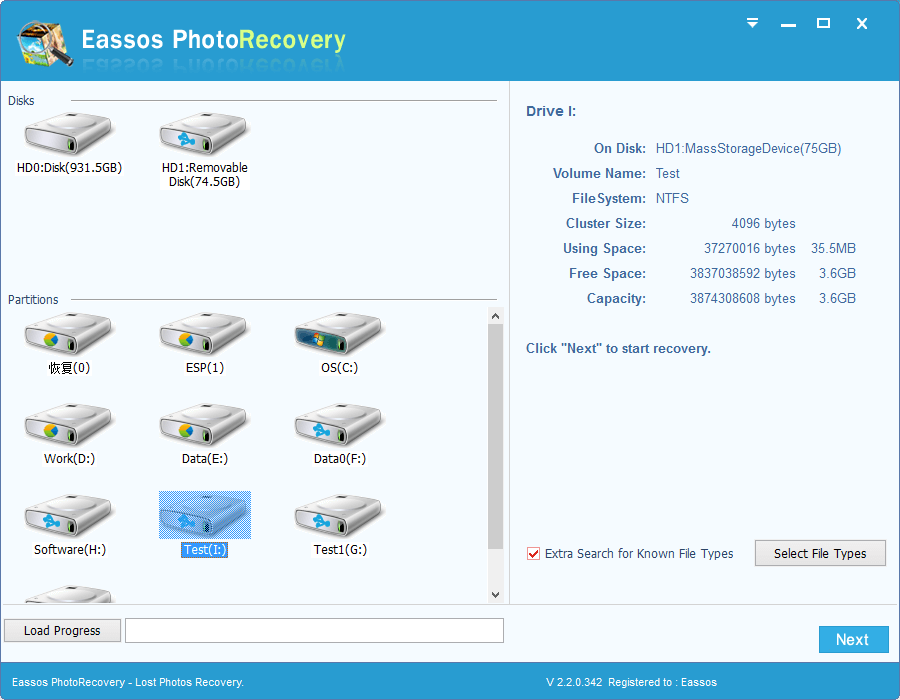Toggle Extra Search for Known File Types
The height and width of the screenshot is (700, 900).
[533, 554]
